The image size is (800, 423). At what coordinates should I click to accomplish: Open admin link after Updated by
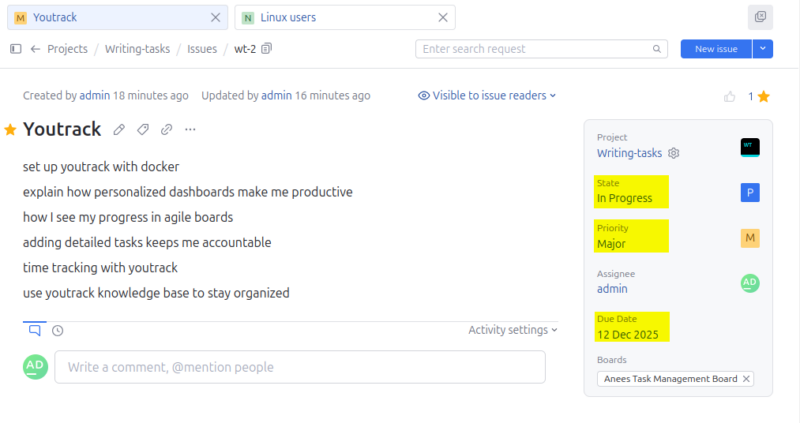coord(277,95)
